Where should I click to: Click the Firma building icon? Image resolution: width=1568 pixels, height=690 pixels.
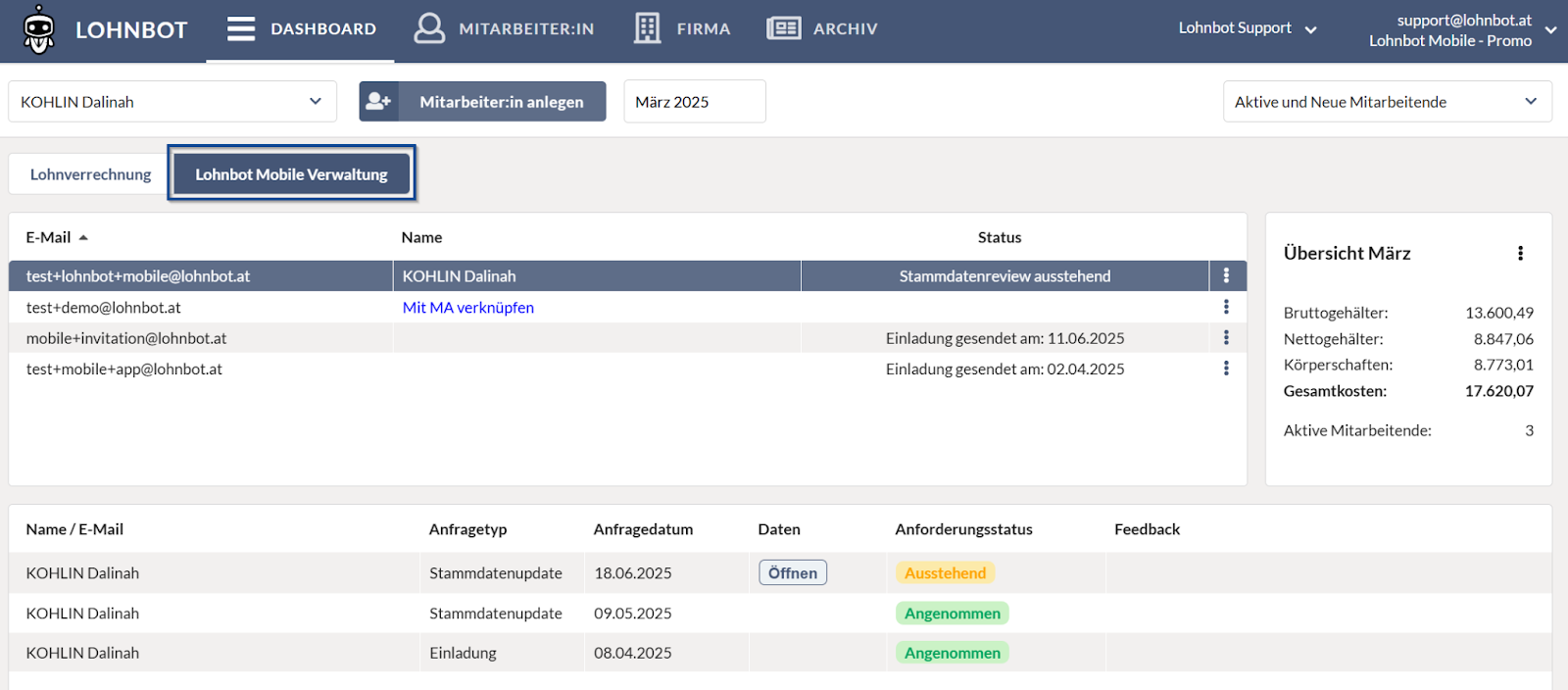647,28
